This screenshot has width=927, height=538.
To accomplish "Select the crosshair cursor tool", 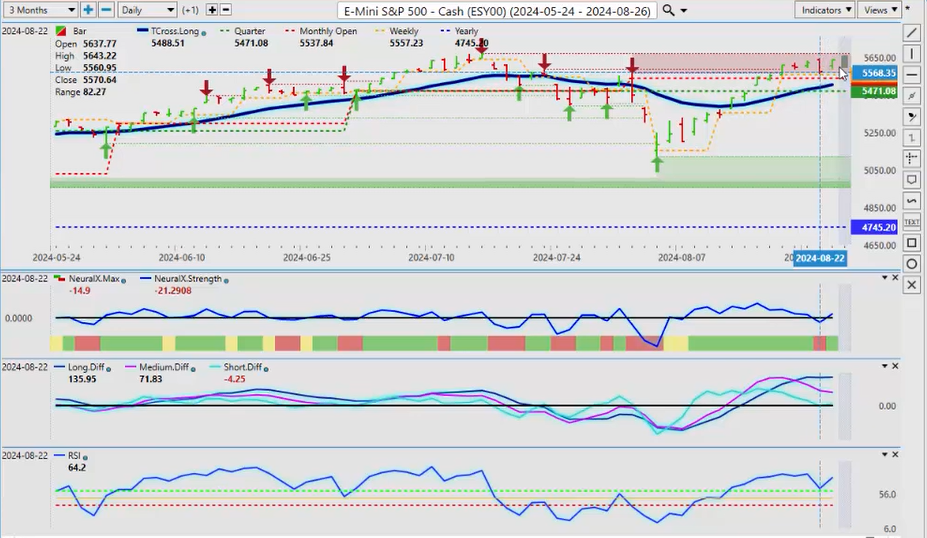I will click(x=911, y=159).
